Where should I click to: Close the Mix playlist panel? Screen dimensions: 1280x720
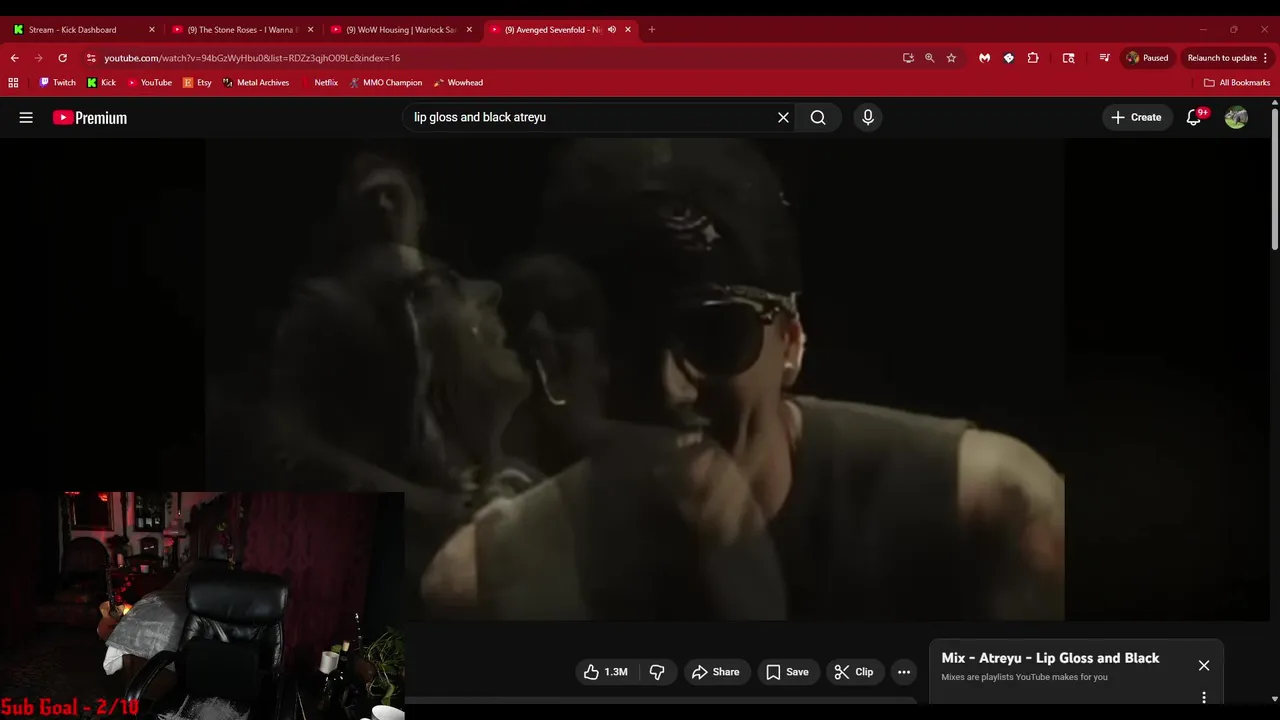click(1204, 665)
